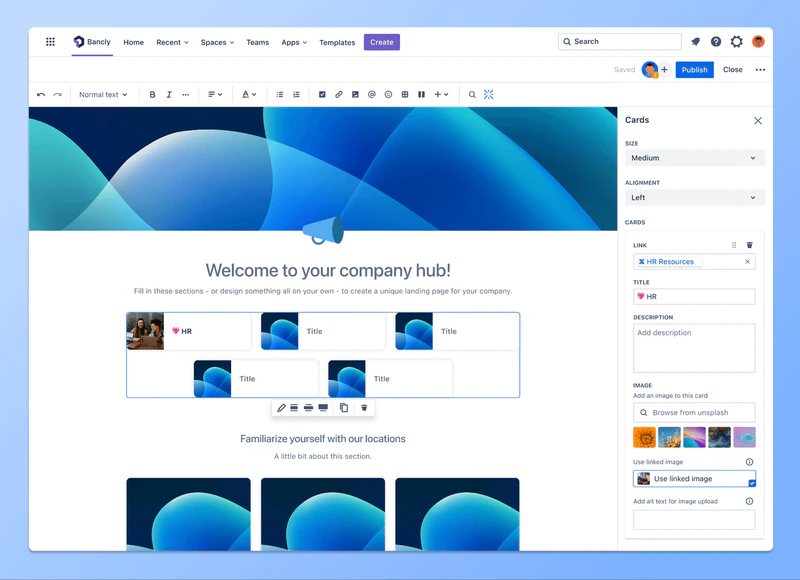Toggle bold formatting
Screen dimensions: 800x580
tap(152, 94)
